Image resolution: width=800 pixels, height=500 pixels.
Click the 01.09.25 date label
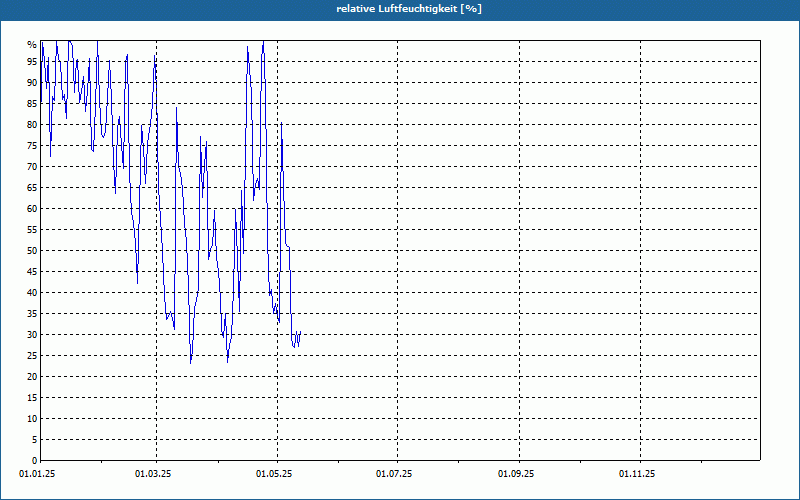tap(516, 474)
